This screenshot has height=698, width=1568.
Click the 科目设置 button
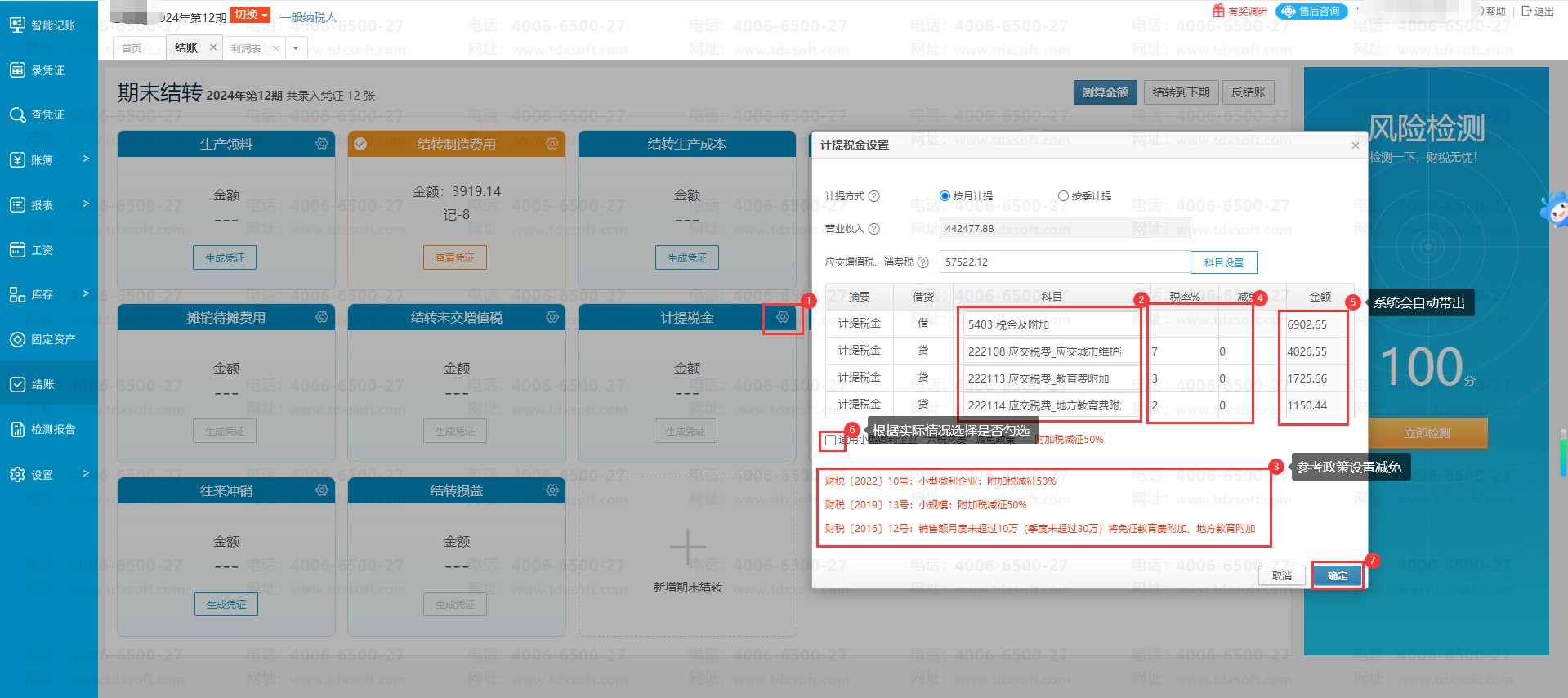tap(1223, 262)
